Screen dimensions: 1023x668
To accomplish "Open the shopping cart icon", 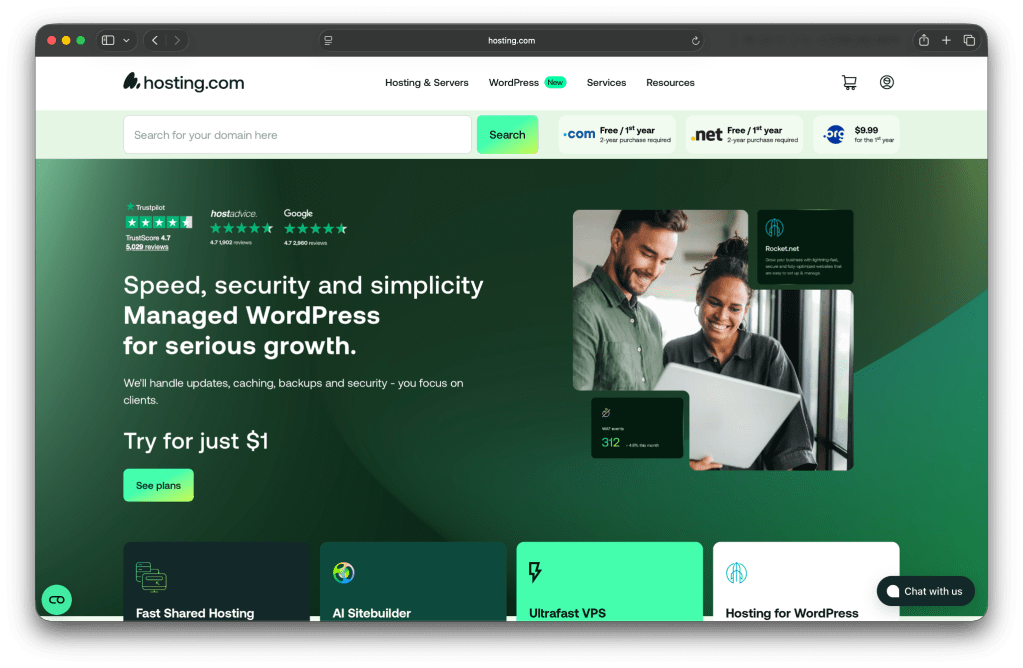I will (x=849, y=82).
